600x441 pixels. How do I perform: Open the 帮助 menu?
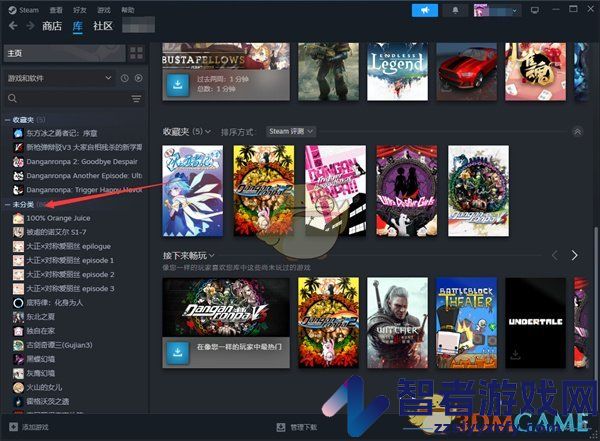(127, 10)
